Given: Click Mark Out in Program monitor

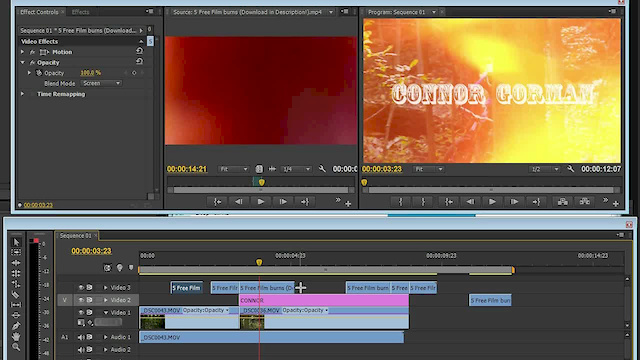Looking at the screenshot, I should tap(423, 202).
